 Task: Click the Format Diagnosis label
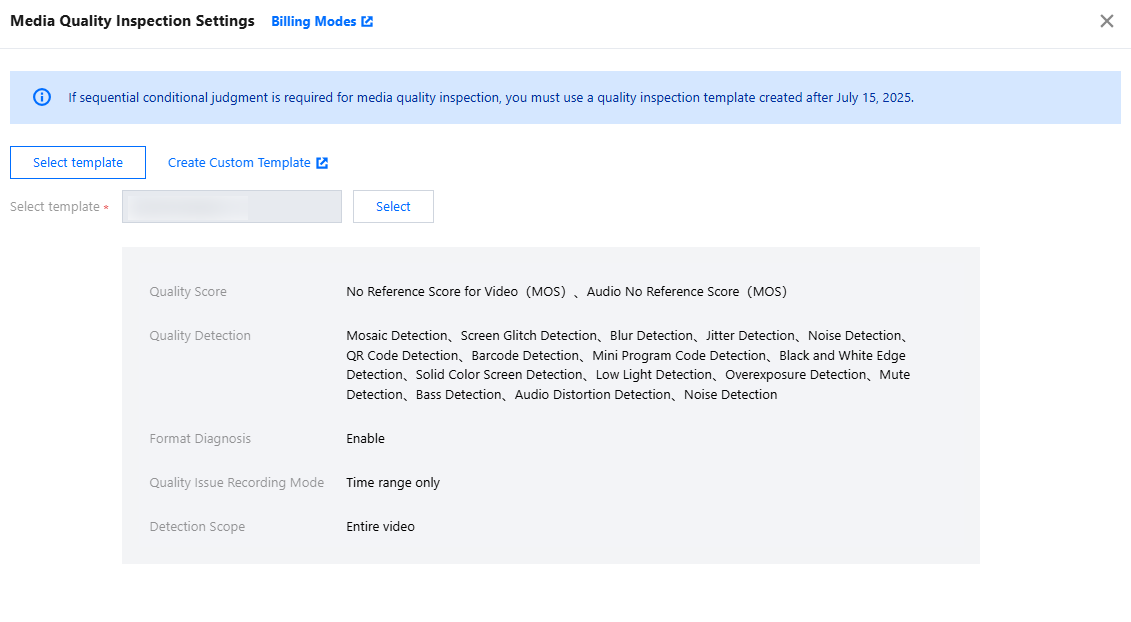point(200,439)
